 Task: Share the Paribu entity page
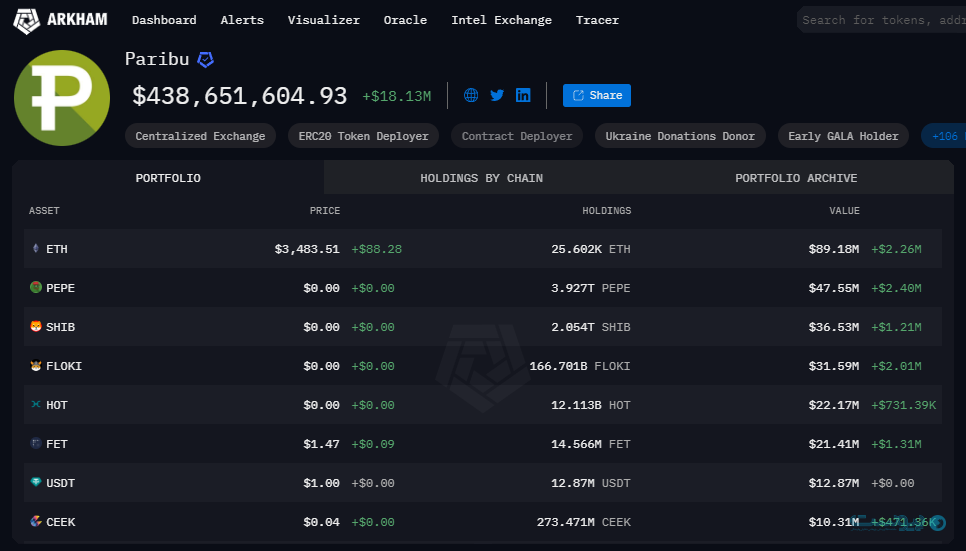(x=596, y=96)
